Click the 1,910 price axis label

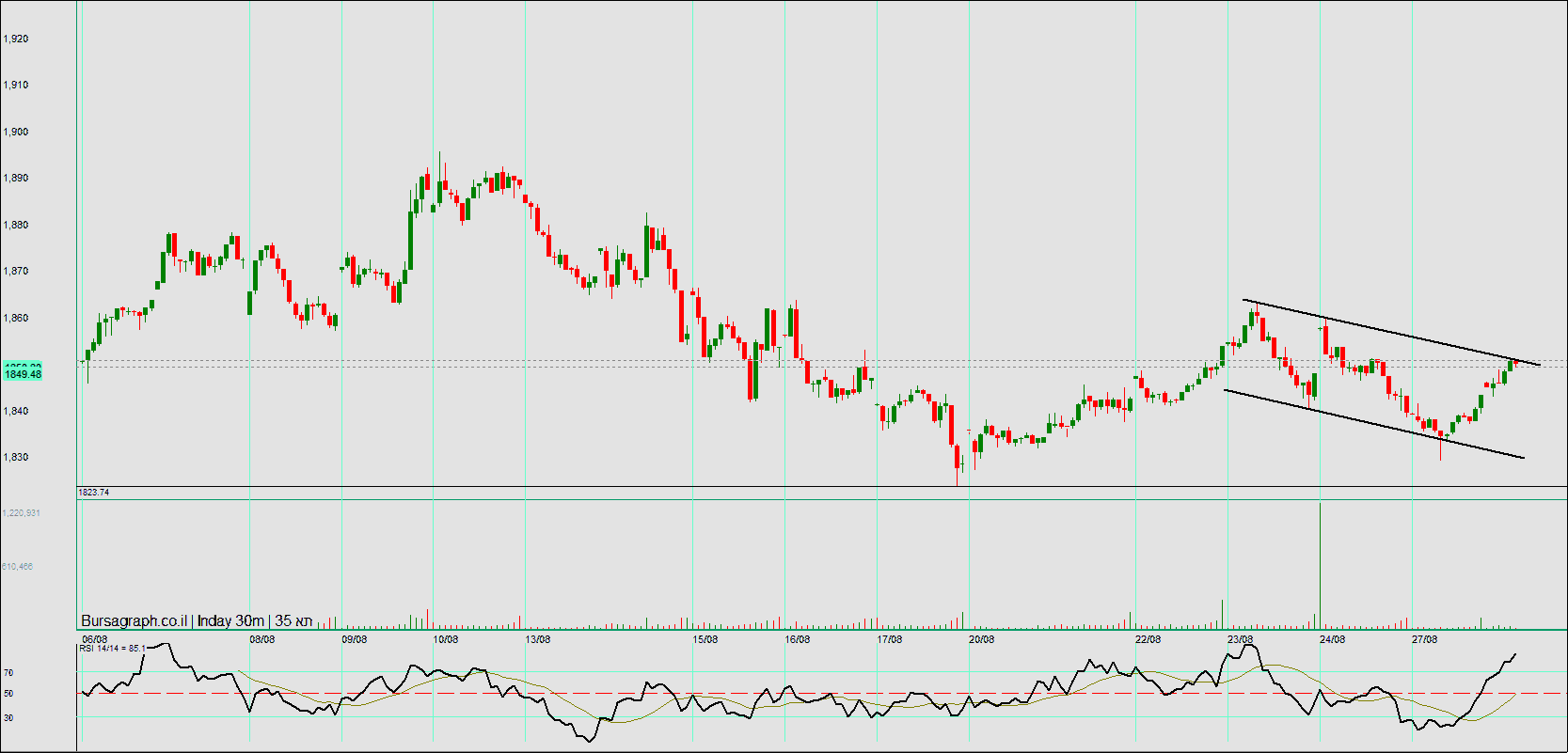click(x=16, y=85)
